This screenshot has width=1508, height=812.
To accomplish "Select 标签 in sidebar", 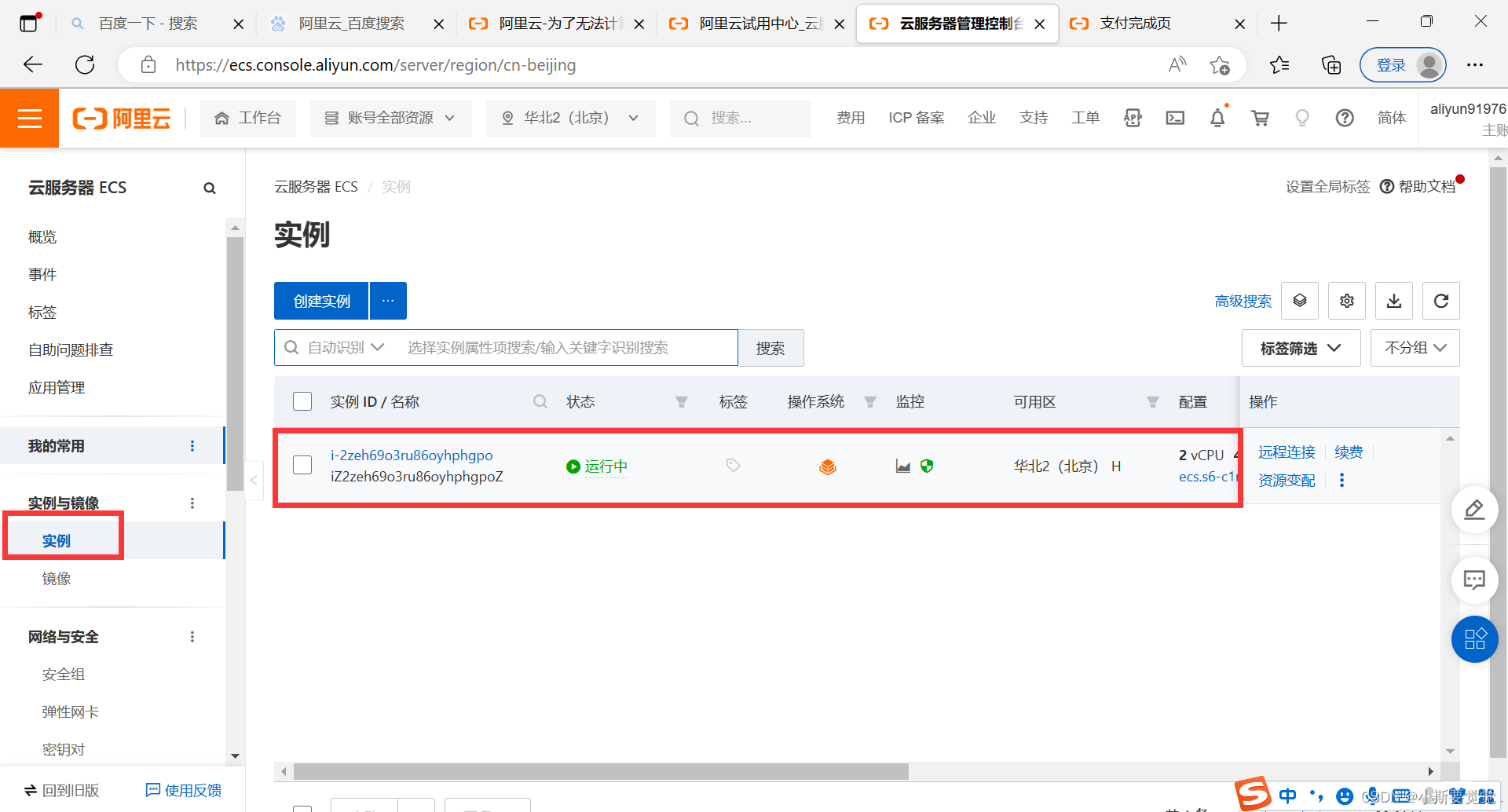I will tap(42, 313).
